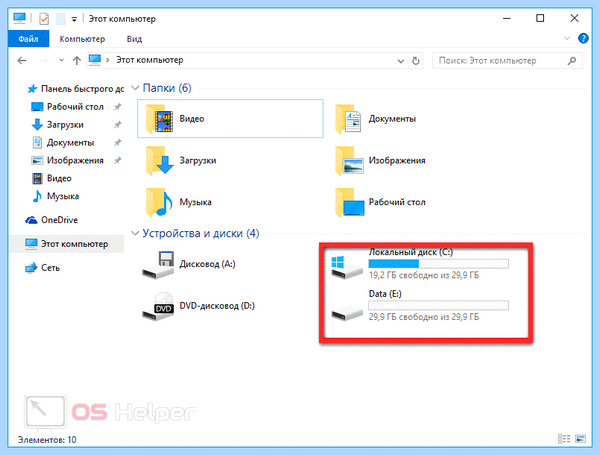Select Сеть in the navigation pane
Image resolution: width=600 pixels, height=455 pixels.
(x=42, y=268)
